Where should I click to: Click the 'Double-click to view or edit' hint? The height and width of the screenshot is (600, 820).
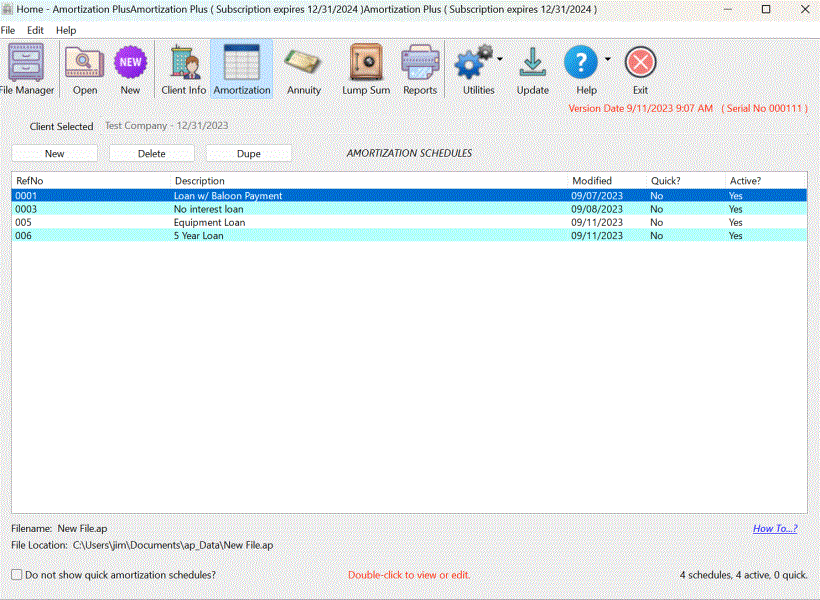(x=409, y=575)
